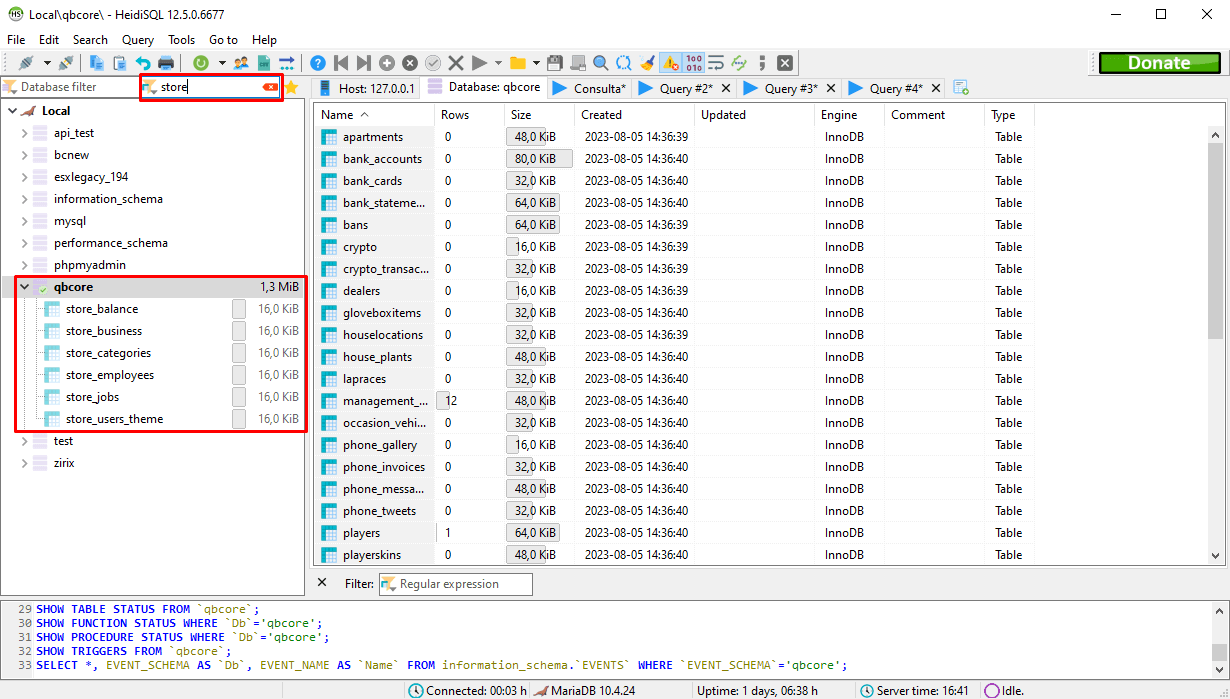Screen dimensions: 1230x699
Task: Sort tables by Created column header
Action: click(634, 115)
